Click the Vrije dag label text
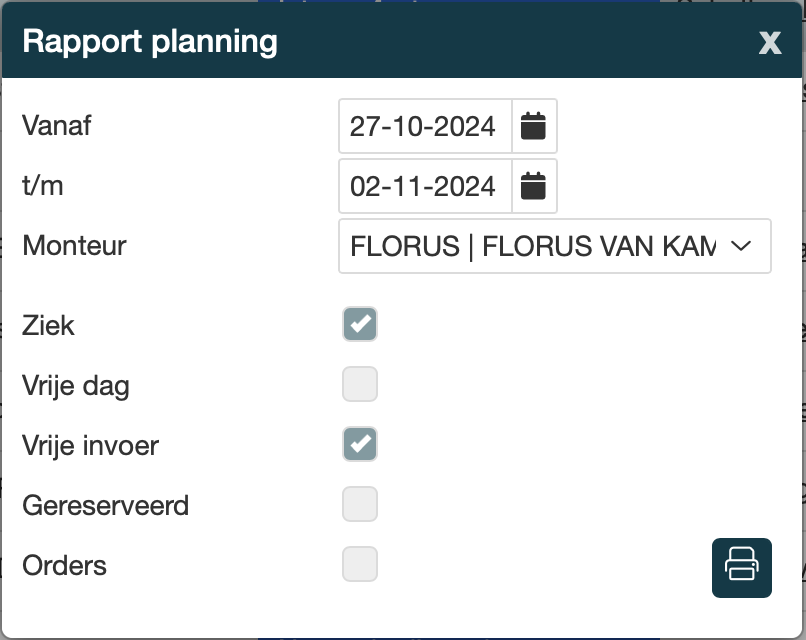 tap(76, 385)
